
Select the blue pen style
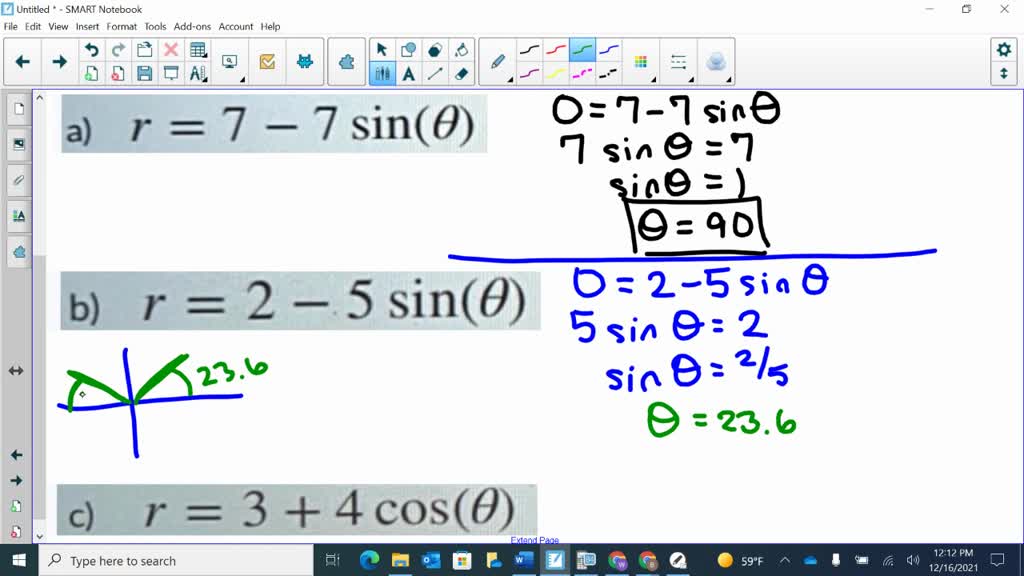coord(608,50)
